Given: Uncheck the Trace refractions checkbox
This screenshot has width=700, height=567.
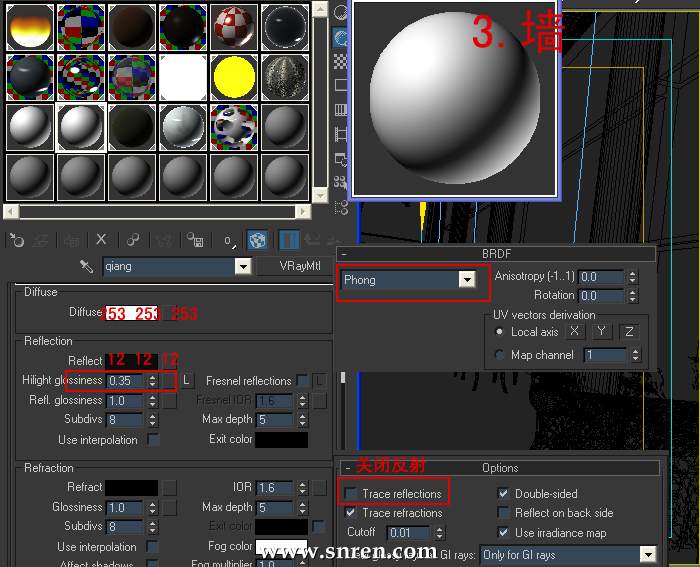Looking at the screenshot, I should (x=350, y=513).
